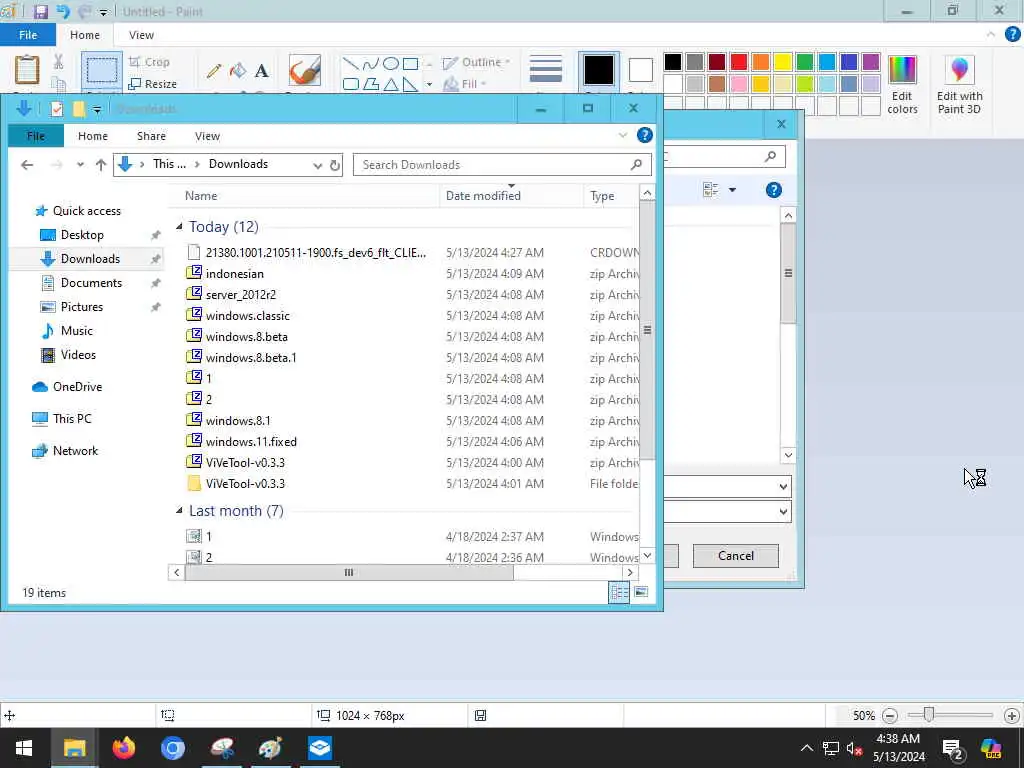1024x768 pixels.
Task: Select Color 2 white swatch box
Action: point(641,71)
